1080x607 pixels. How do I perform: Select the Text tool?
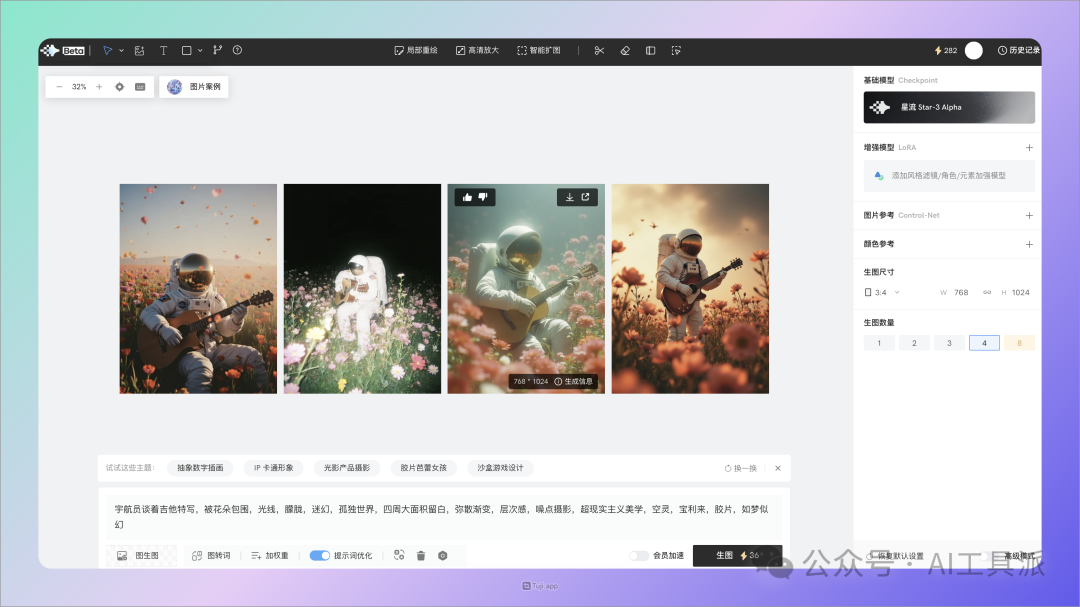pyautogui.click(x=163, y=50)
